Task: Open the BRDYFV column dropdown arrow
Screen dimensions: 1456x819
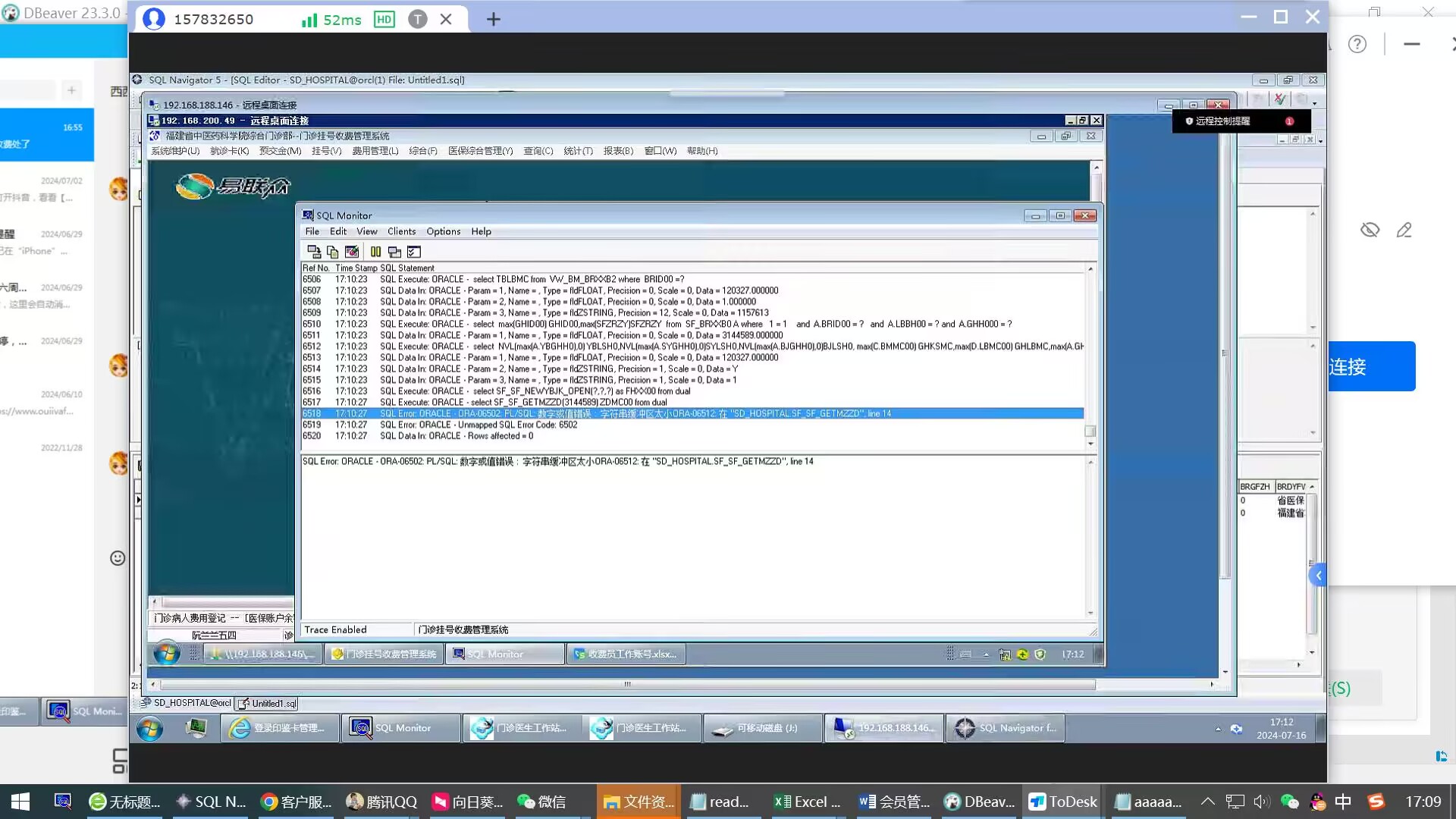Action: 1312,487
